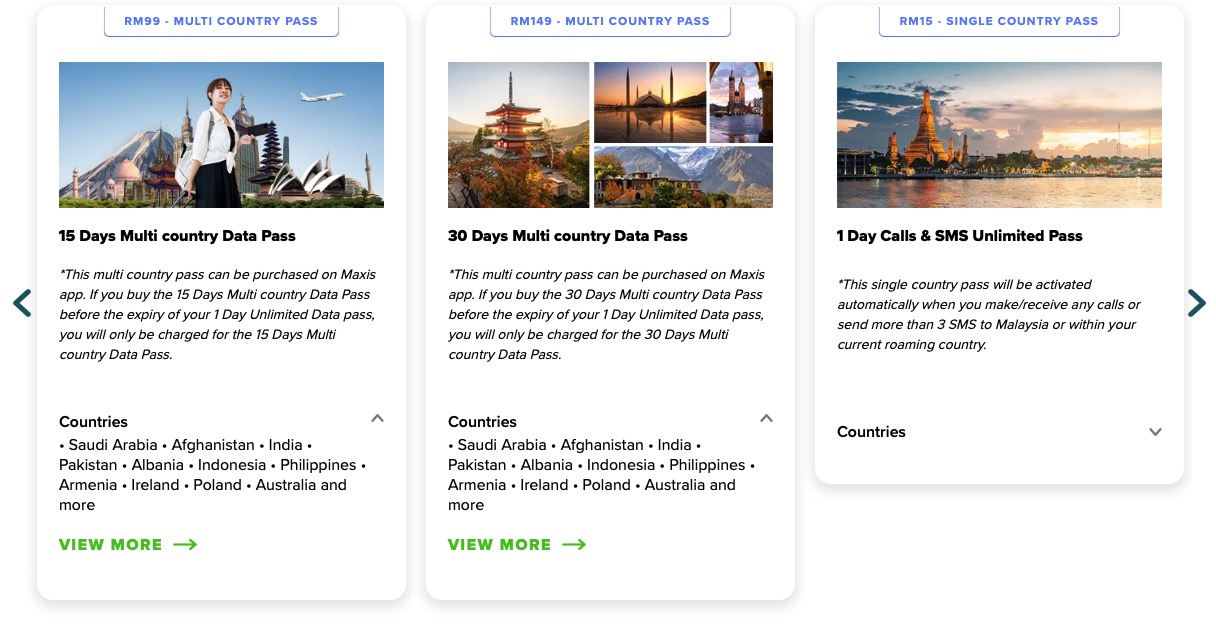Select RM99 Multi Country Pass label
Viewport: 1216px width, 625px height.
[221, 21]
